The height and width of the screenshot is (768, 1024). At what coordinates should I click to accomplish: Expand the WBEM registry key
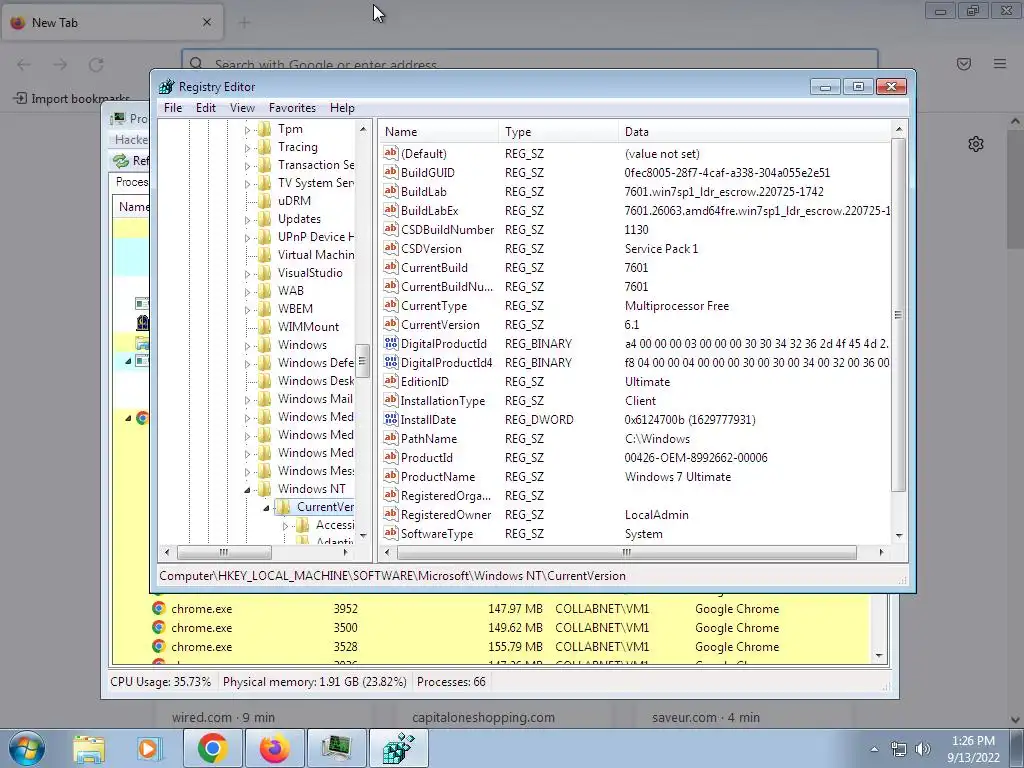248,310
